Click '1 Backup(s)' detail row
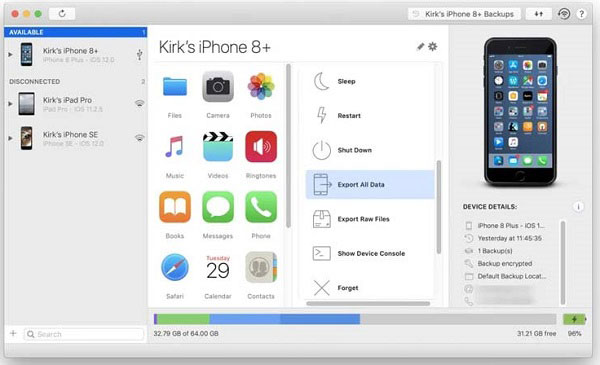Image resolution: width=600 pixels, height=365 pixels. point(488,251)
